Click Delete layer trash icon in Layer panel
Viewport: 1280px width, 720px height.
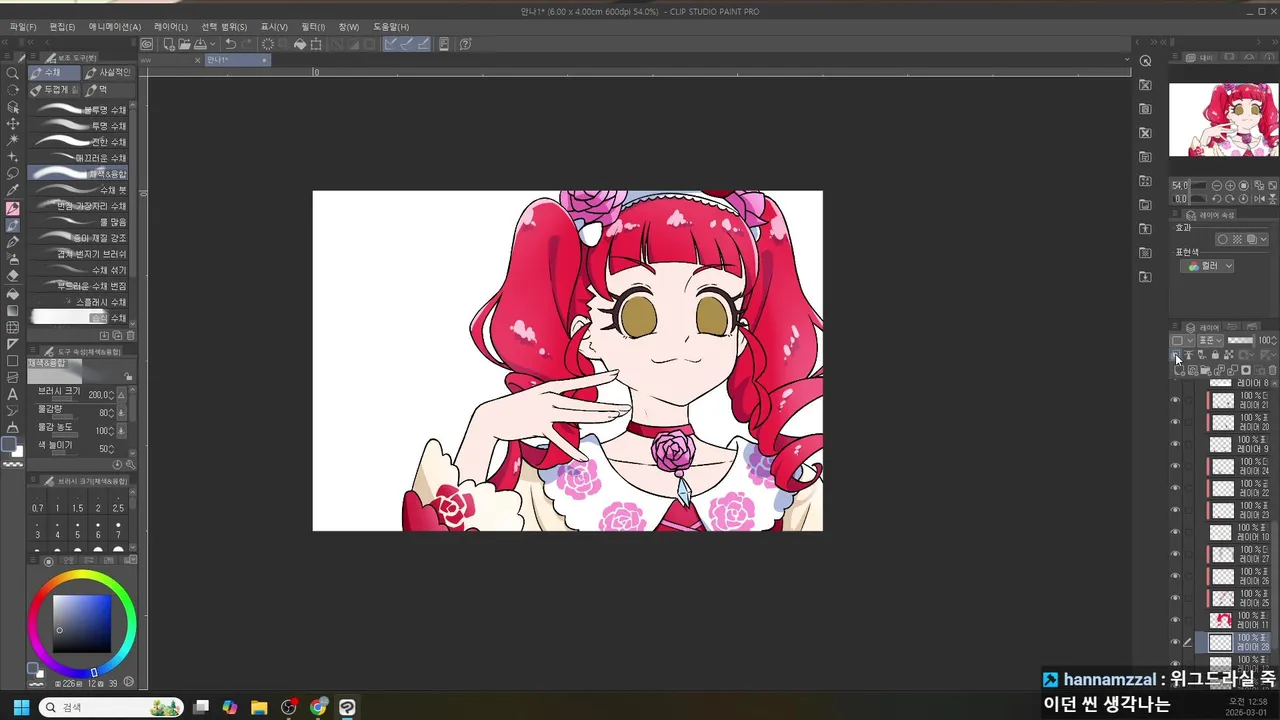1272,370
